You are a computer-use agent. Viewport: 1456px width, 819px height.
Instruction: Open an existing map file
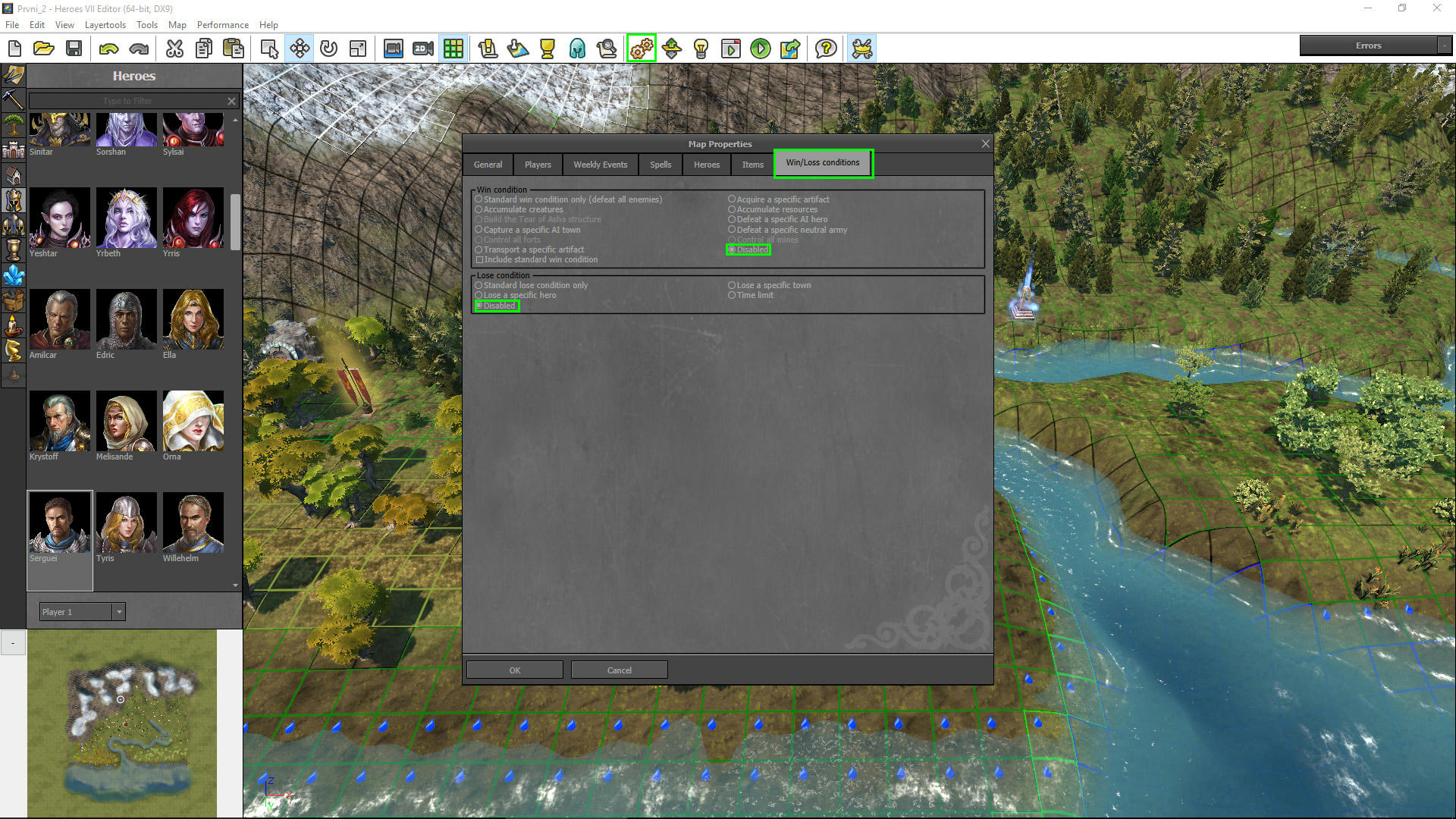[44, 49]
